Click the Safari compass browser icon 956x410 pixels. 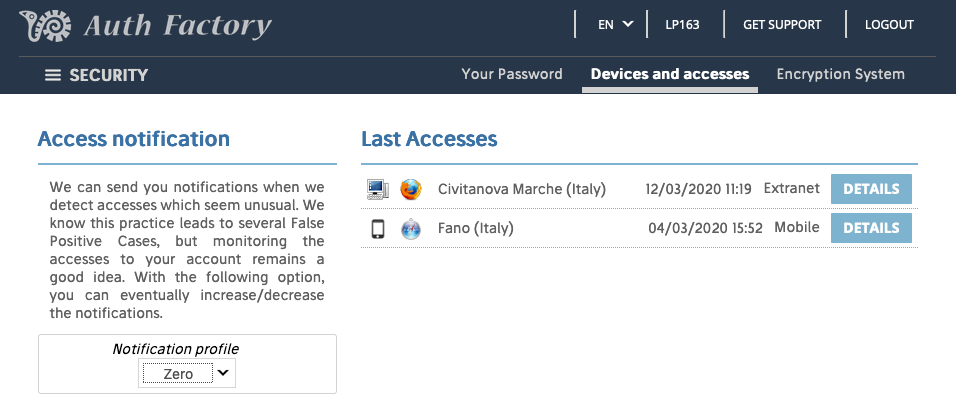pyautogui.click(x=411, y=229)
